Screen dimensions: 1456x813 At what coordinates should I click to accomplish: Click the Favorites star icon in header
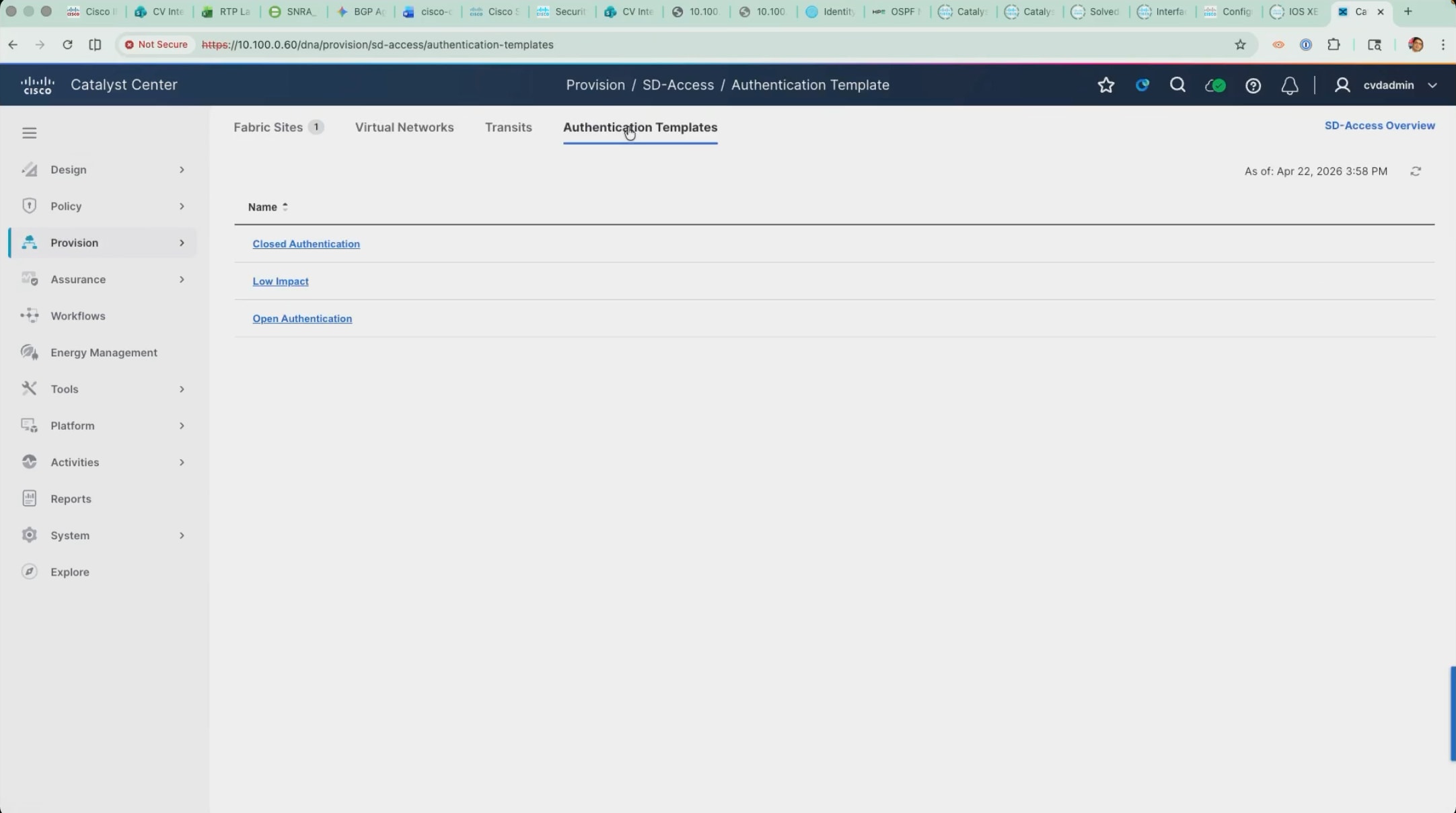click(x=1106, y=85)
